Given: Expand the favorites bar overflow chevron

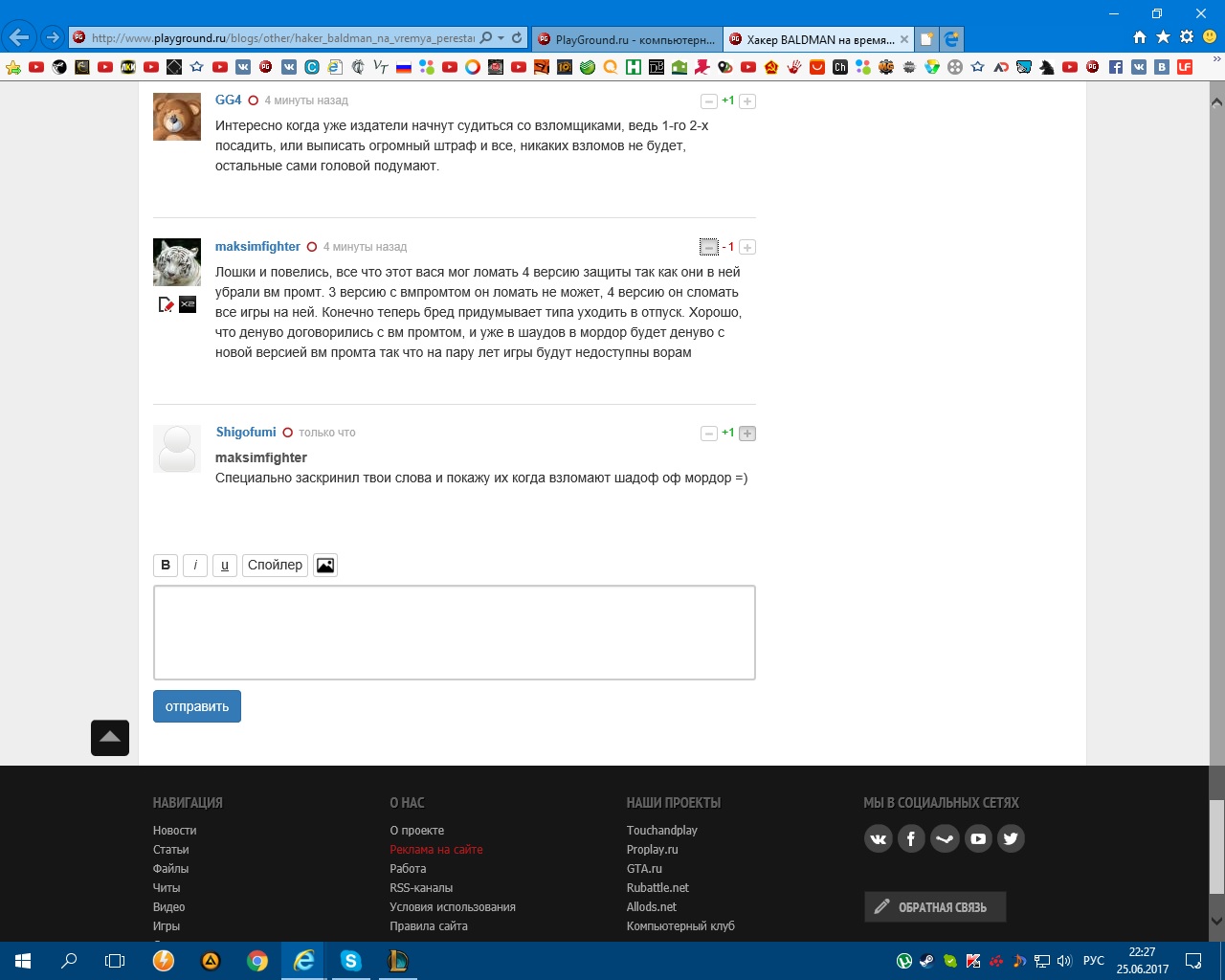Looking at the screenshot, I should 1216,59.
